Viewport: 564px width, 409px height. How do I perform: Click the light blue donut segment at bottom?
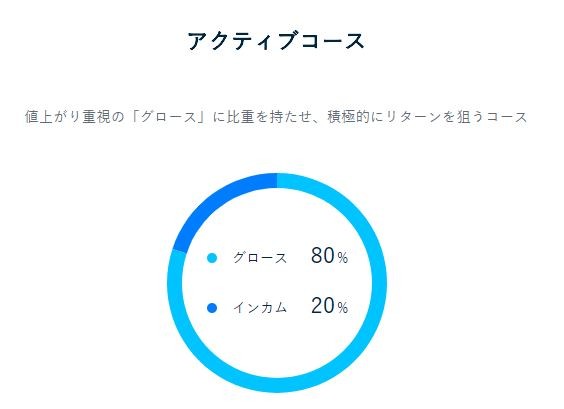click(277, 385)
